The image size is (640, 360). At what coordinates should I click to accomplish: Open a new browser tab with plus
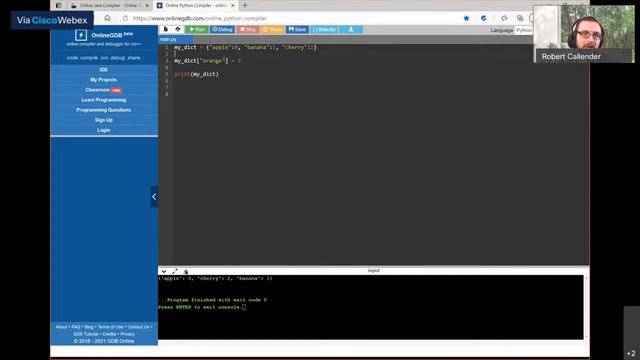245,5
